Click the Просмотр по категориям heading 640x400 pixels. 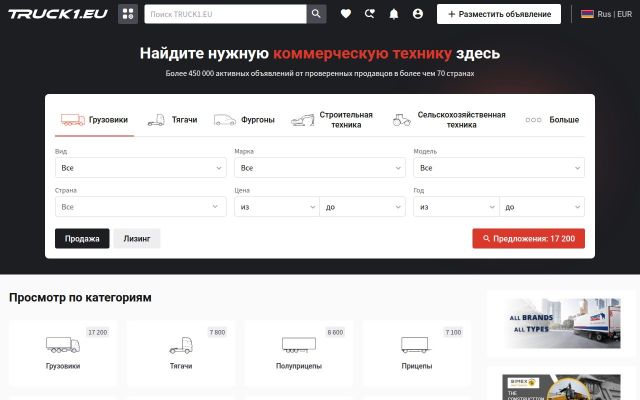point(80,298)
